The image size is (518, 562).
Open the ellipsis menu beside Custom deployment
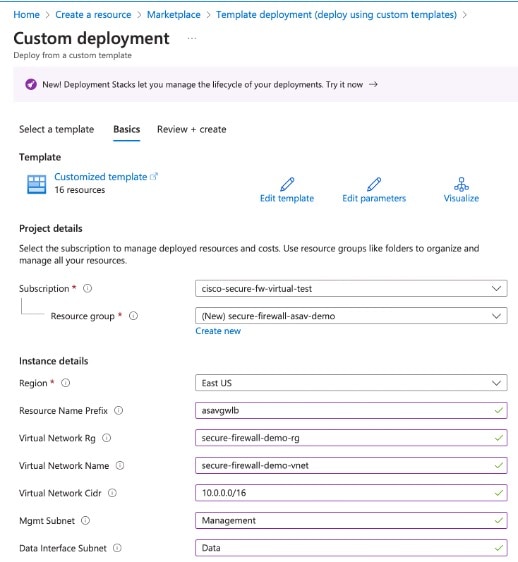pyautogui.click(x=192, y=38)
